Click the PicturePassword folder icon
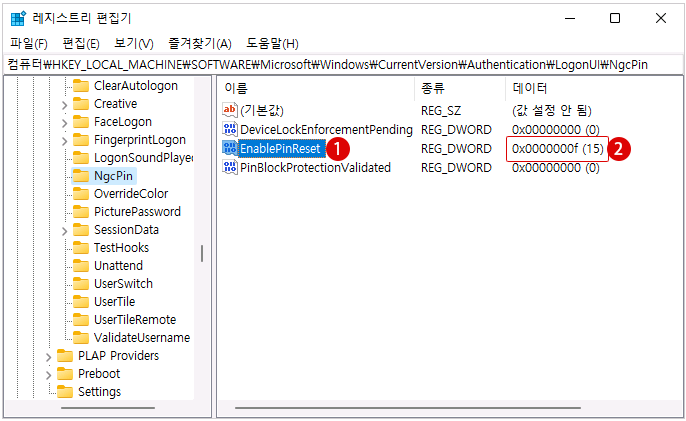Screen dimensions: 686x421 coord(81,211)
